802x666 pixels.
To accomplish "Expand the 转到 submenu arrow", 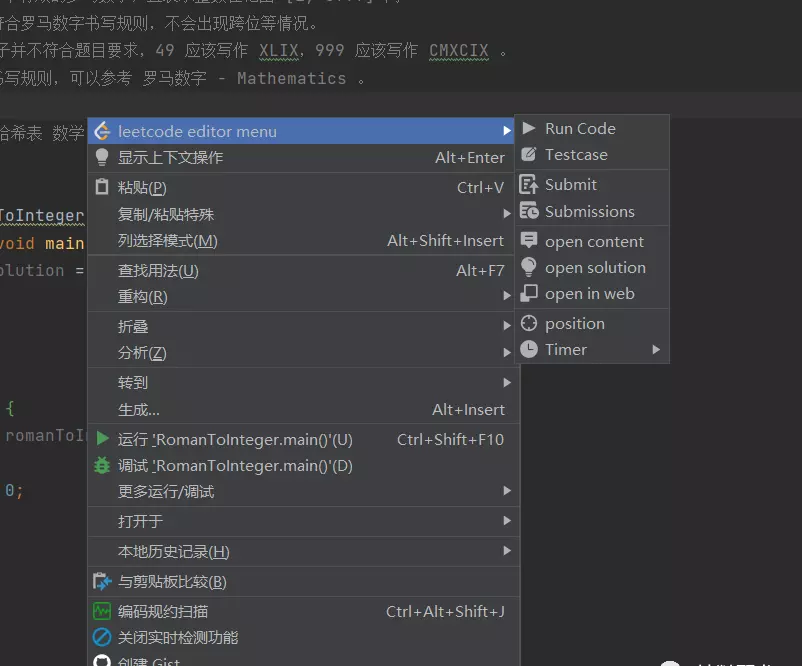I will (x=506, y=382).
